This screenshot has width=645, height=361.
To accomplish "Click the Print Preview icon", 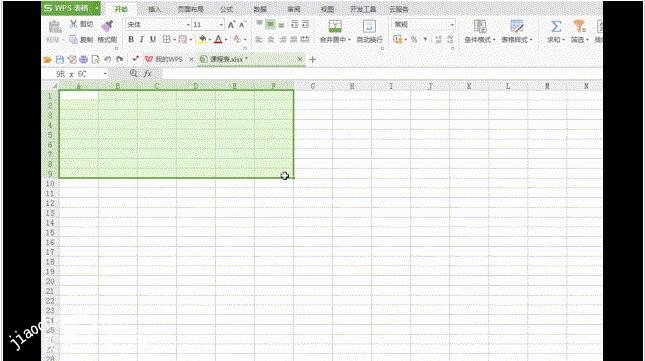I will [x=95, y=60].
